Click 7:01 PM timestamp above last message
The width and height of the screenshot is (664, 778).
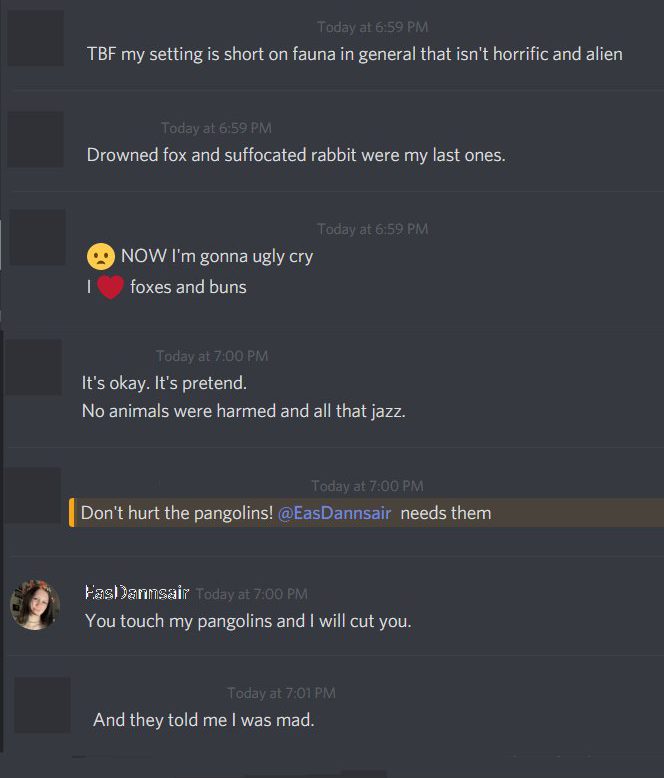pos(281,693)
